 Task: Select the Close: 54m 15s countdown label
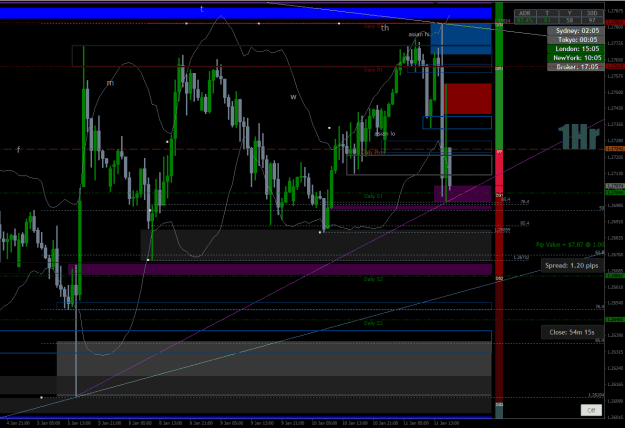click(x=572, y=332)
